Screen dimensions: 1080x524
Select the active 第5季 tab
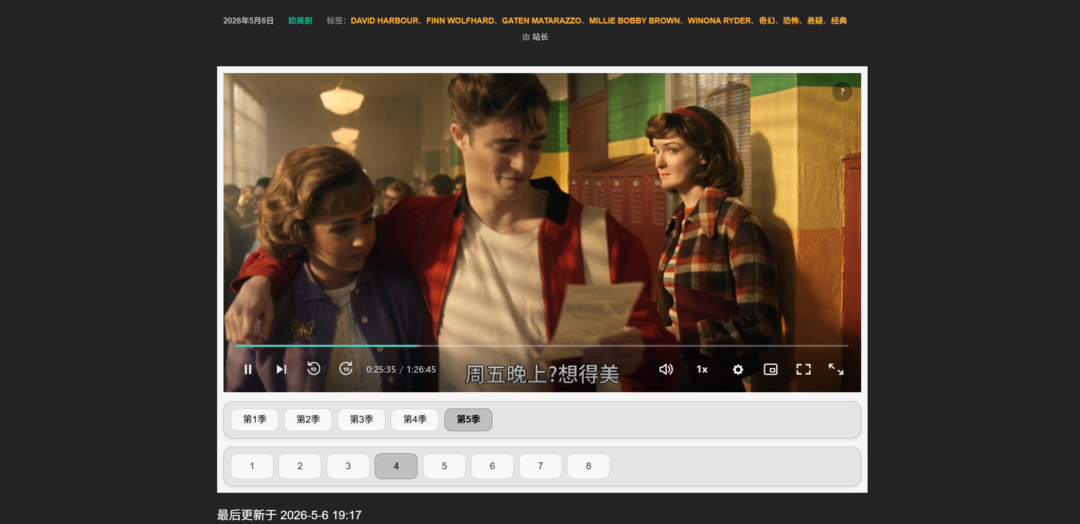468,419
